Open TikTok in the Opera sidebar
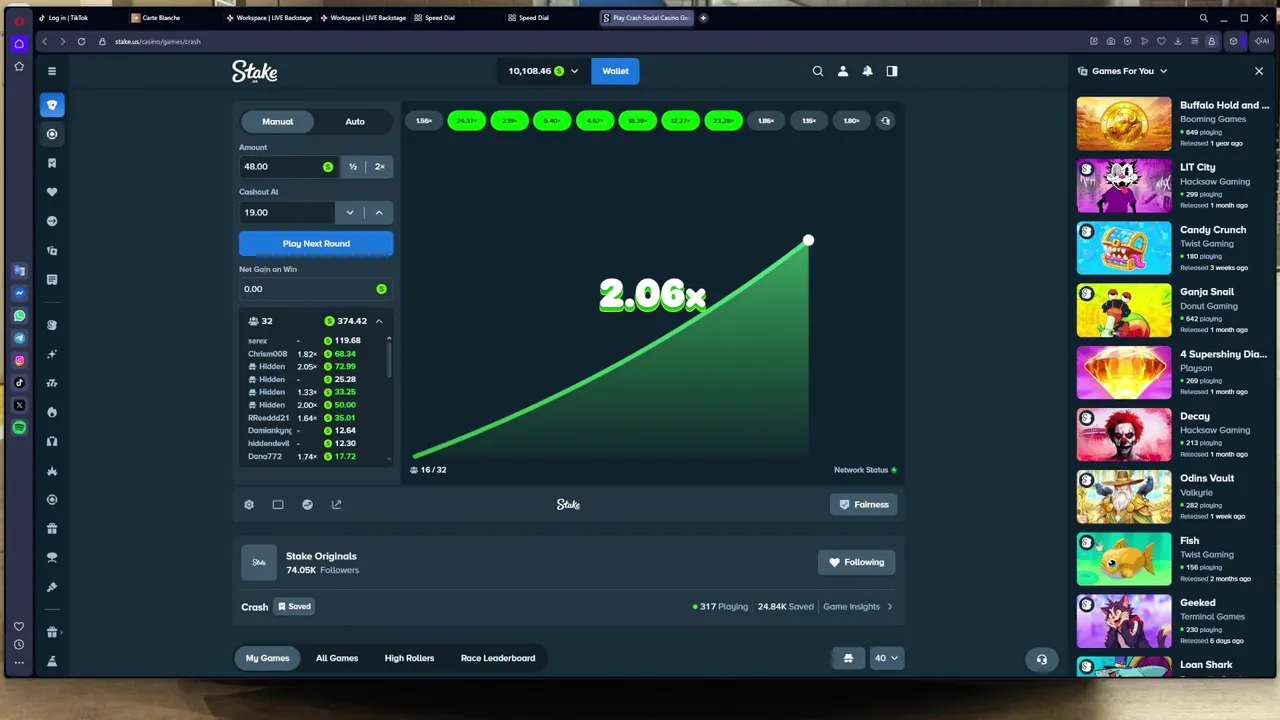 pyautogui.click(x=19, y=383)
